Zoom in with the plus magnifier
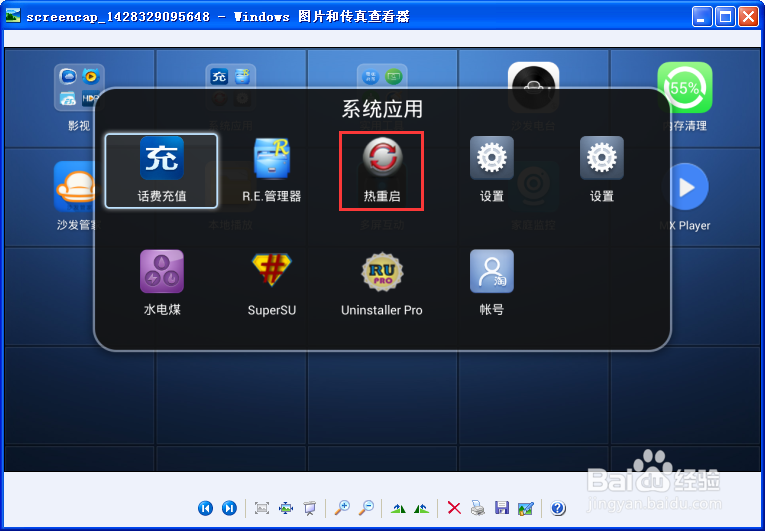 tap(342, 508)
